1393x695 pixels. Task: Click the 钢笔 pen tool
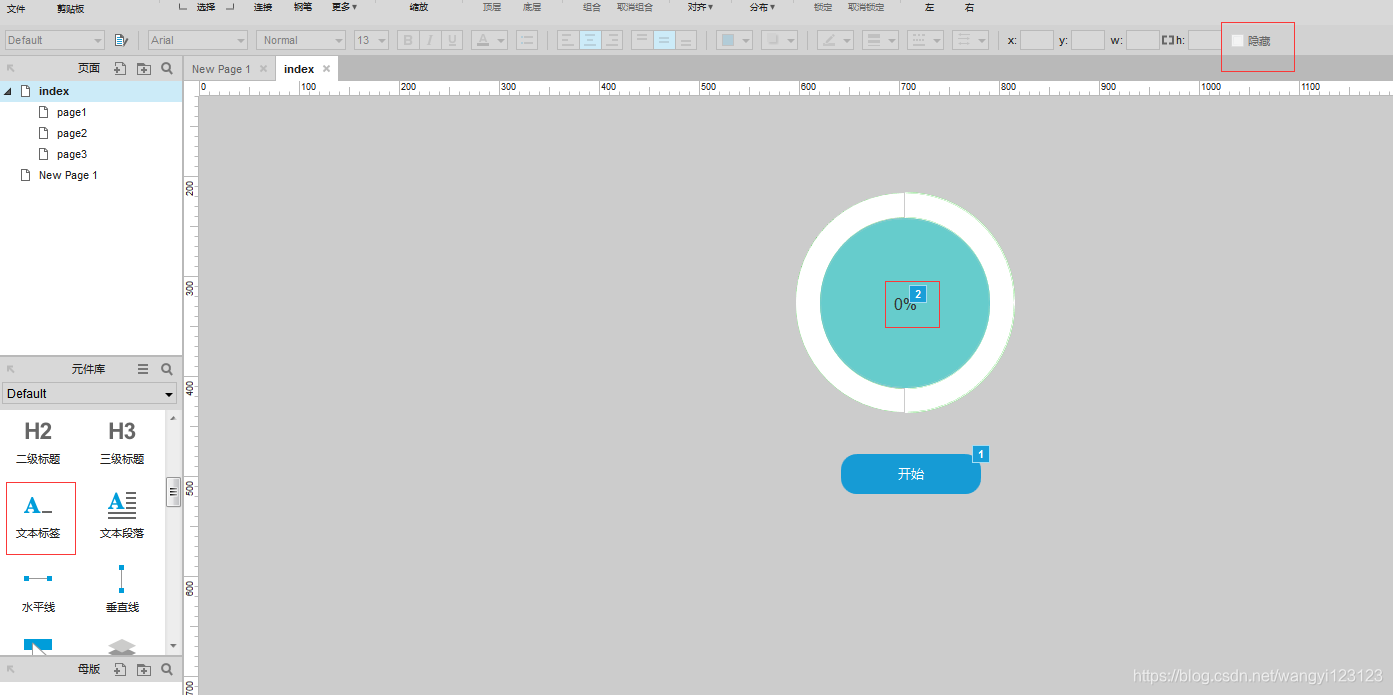point(303,7)
